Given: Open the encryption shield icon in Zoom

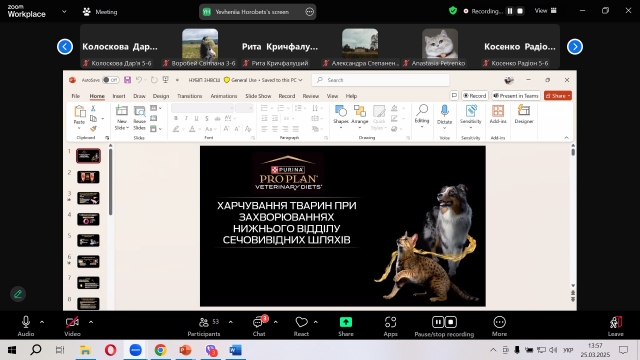Looking at the screenshot, I should (453, 11).
